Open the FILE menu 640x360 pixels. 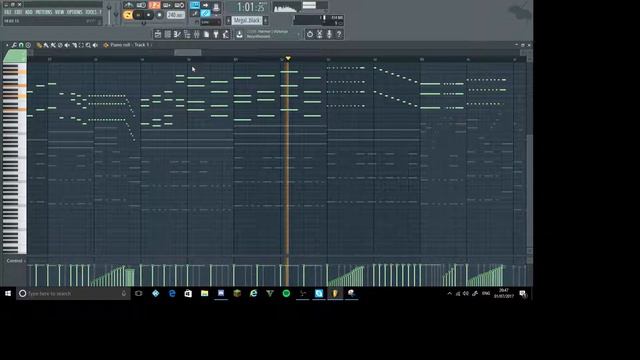pyautogui.click(x=8, y=12)
